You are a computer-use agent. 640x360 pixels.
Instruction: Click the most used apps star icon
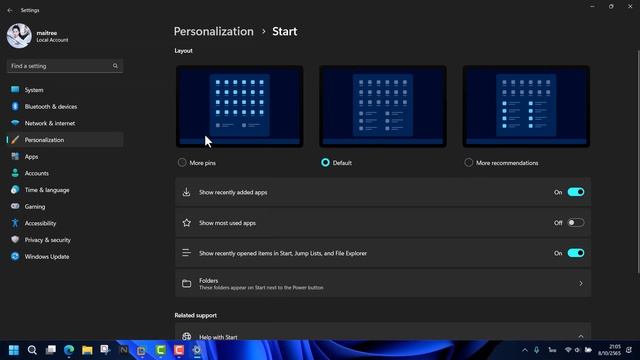pos(187,223)
